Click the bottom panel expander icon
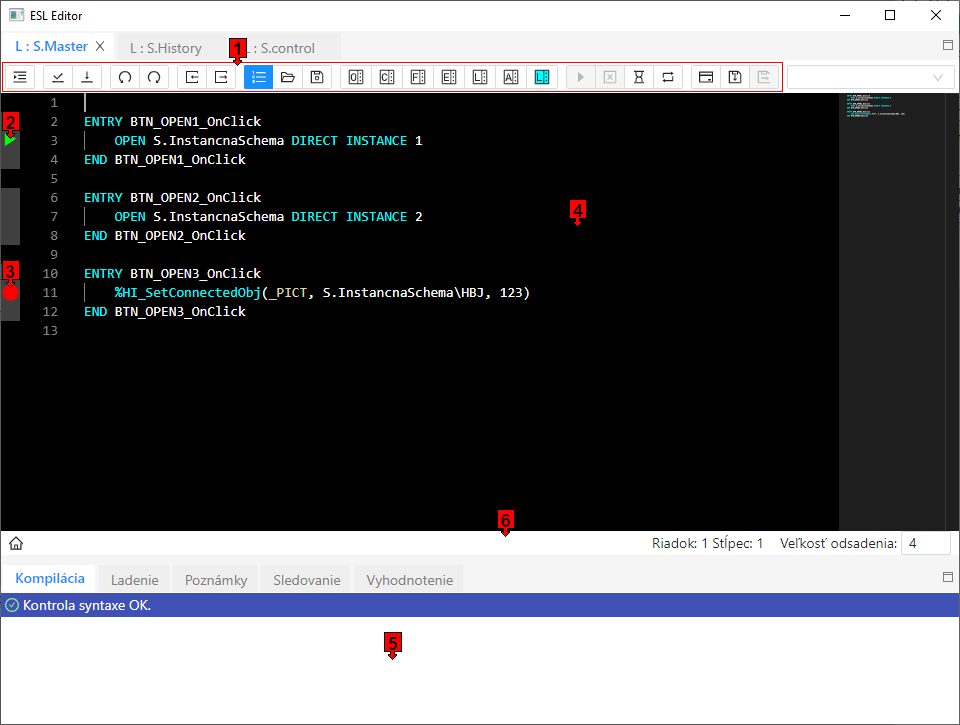960x725 pixels. click(948, 577)
